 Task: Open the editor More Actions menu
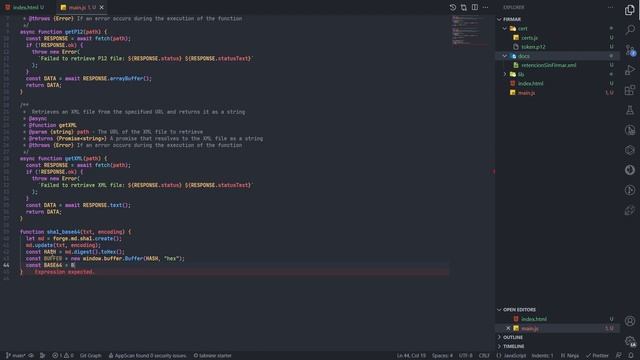click(485, 7)
